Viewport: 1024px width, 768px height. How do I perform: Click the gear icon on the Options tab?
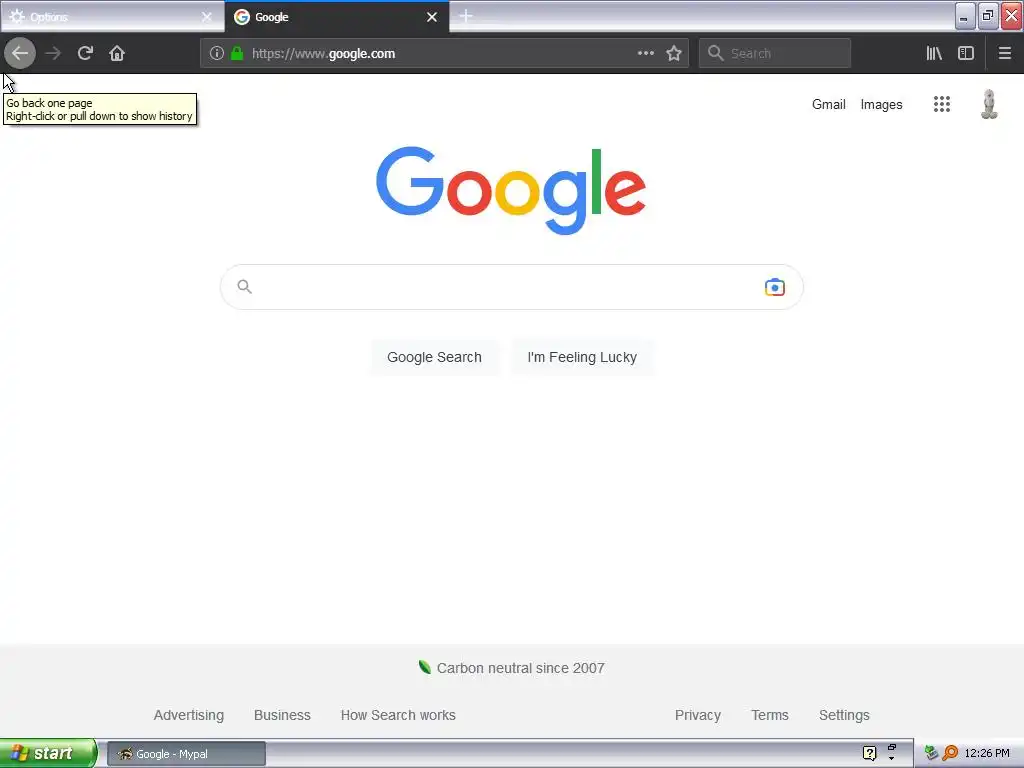(17, 17)
